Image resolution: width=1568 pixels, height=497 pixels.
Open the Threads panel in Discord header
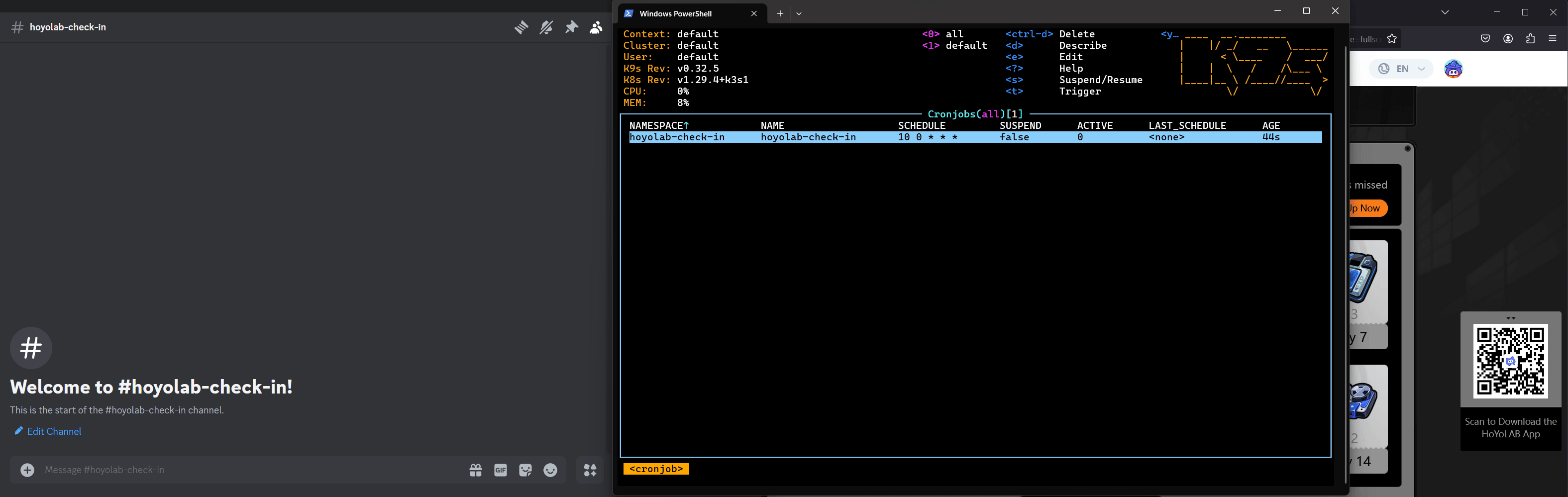click(x=521, y=27)
